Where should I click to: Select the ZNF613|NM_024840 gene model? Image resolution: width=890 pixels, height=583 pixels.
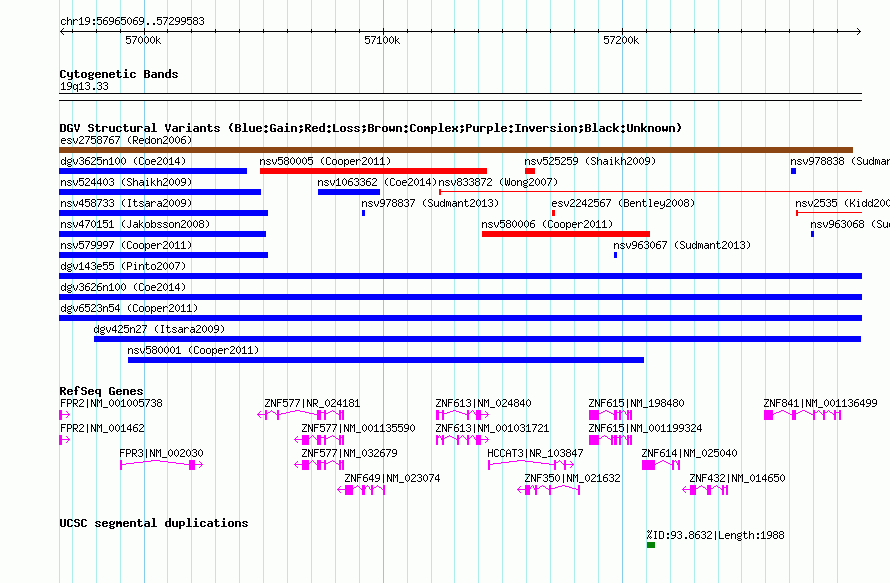click(x=462, y=415)
